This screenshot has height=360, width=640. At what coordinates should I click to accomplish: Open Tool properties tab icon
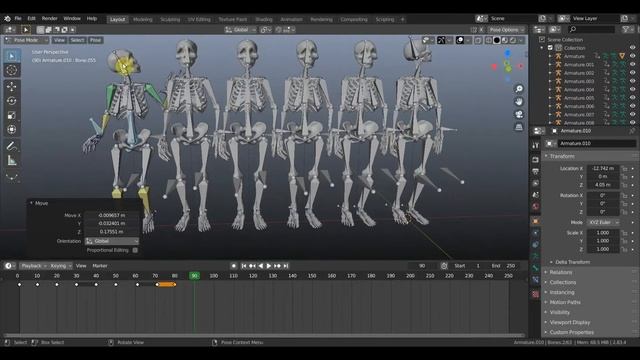(x=536, y=145)
